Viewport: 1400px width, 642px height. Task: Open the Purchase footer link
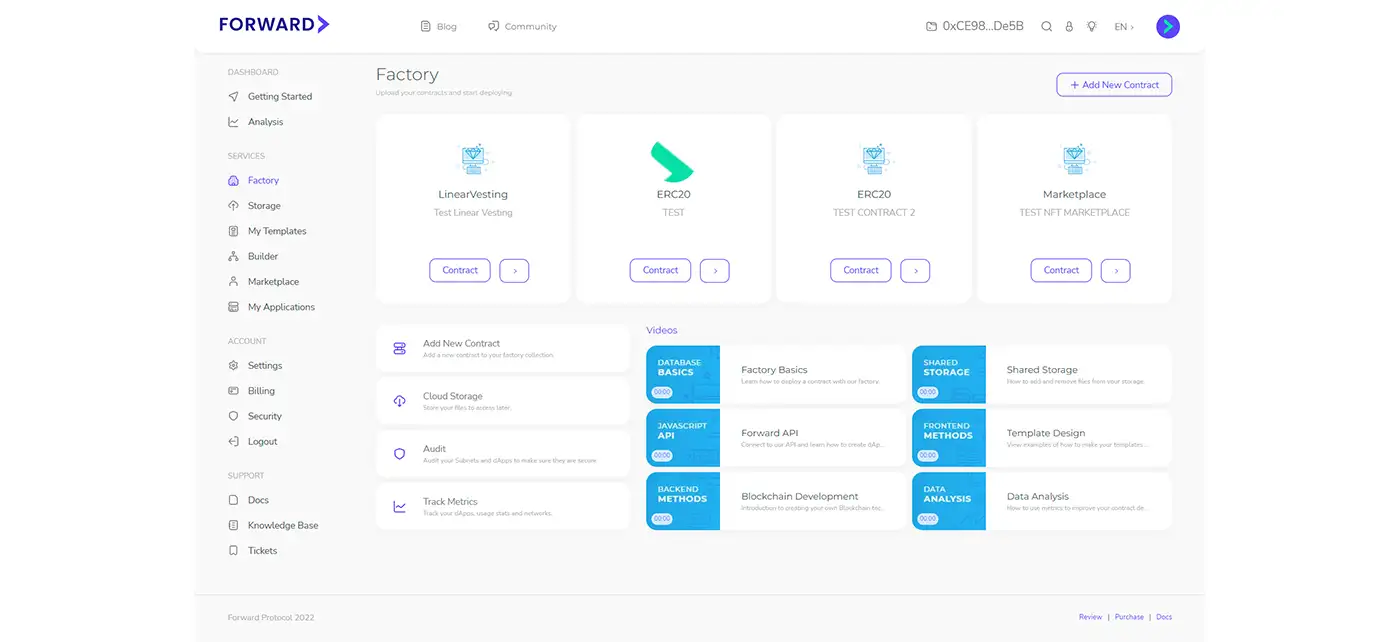(x=1129, y=617)
